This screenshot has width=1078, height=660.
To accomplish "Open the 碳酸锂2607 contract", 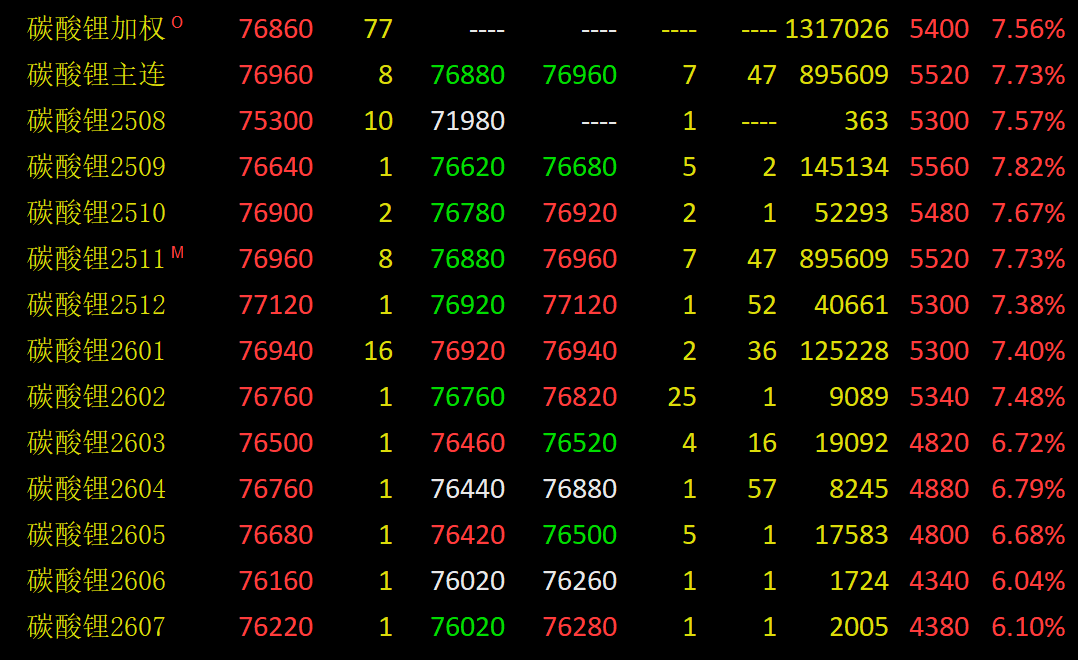I will coord(96,627).
